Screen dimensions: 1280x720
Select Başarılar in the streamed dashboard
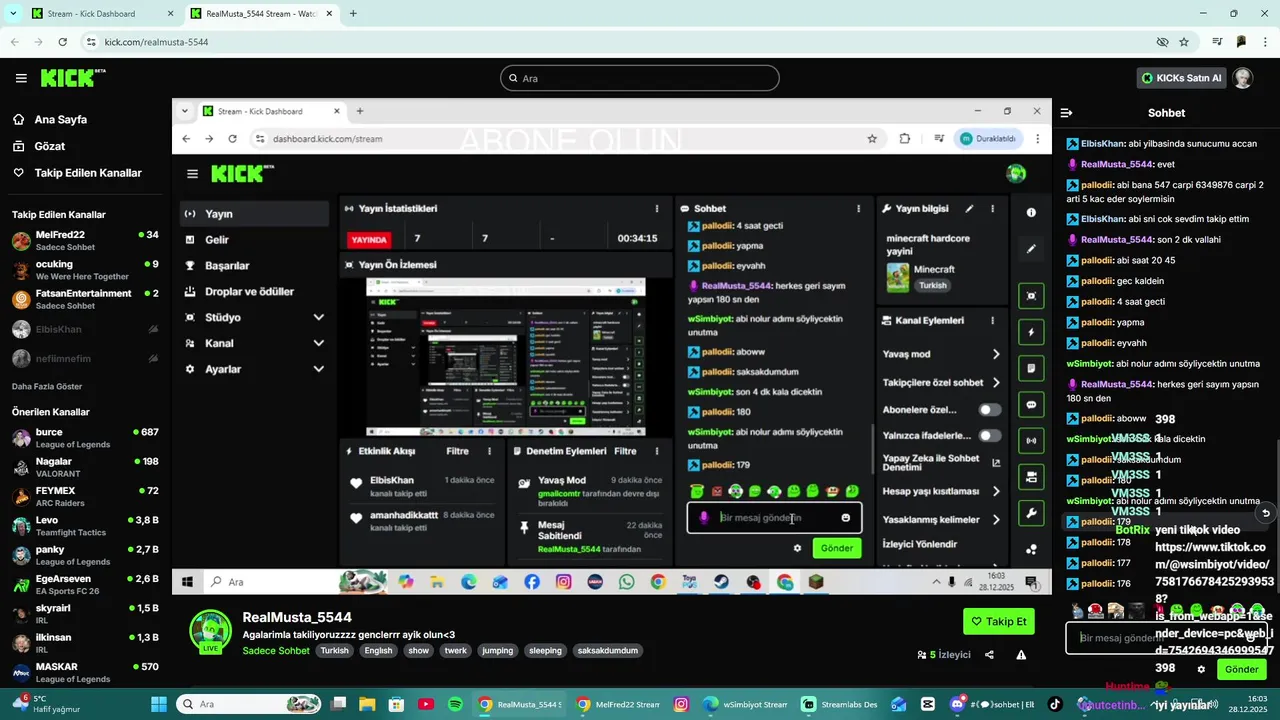pyautogui.click(x=254, y=266)
